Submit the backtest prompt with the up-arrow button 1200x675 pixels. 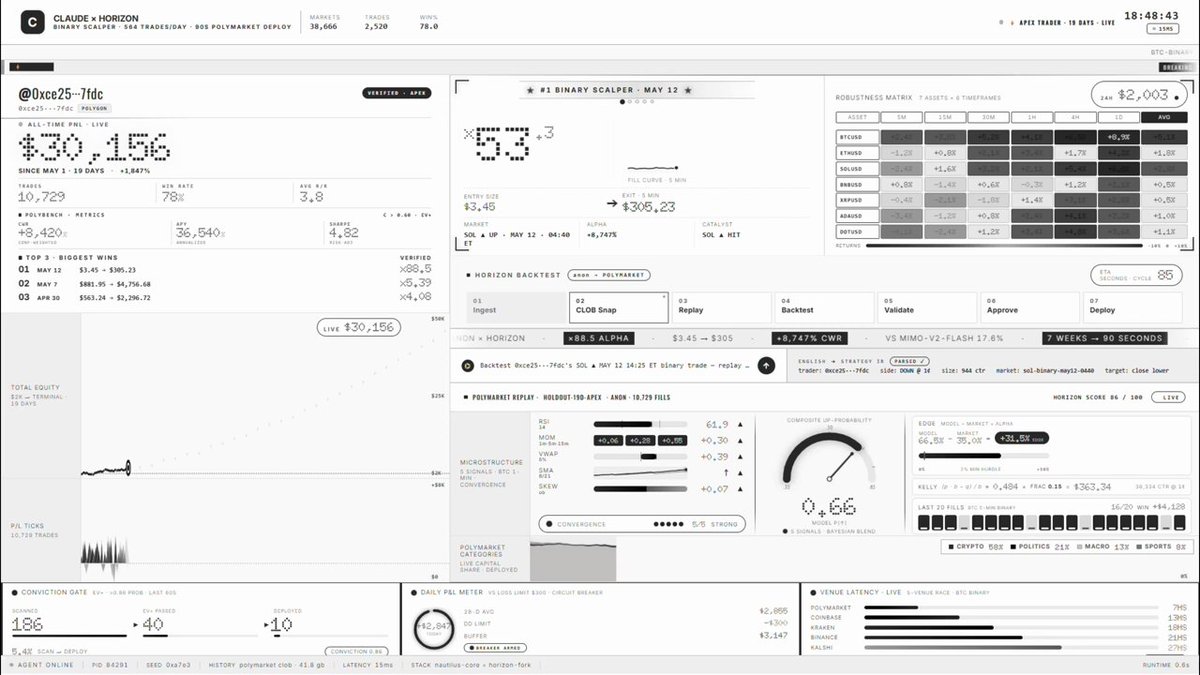coord(766,366)
